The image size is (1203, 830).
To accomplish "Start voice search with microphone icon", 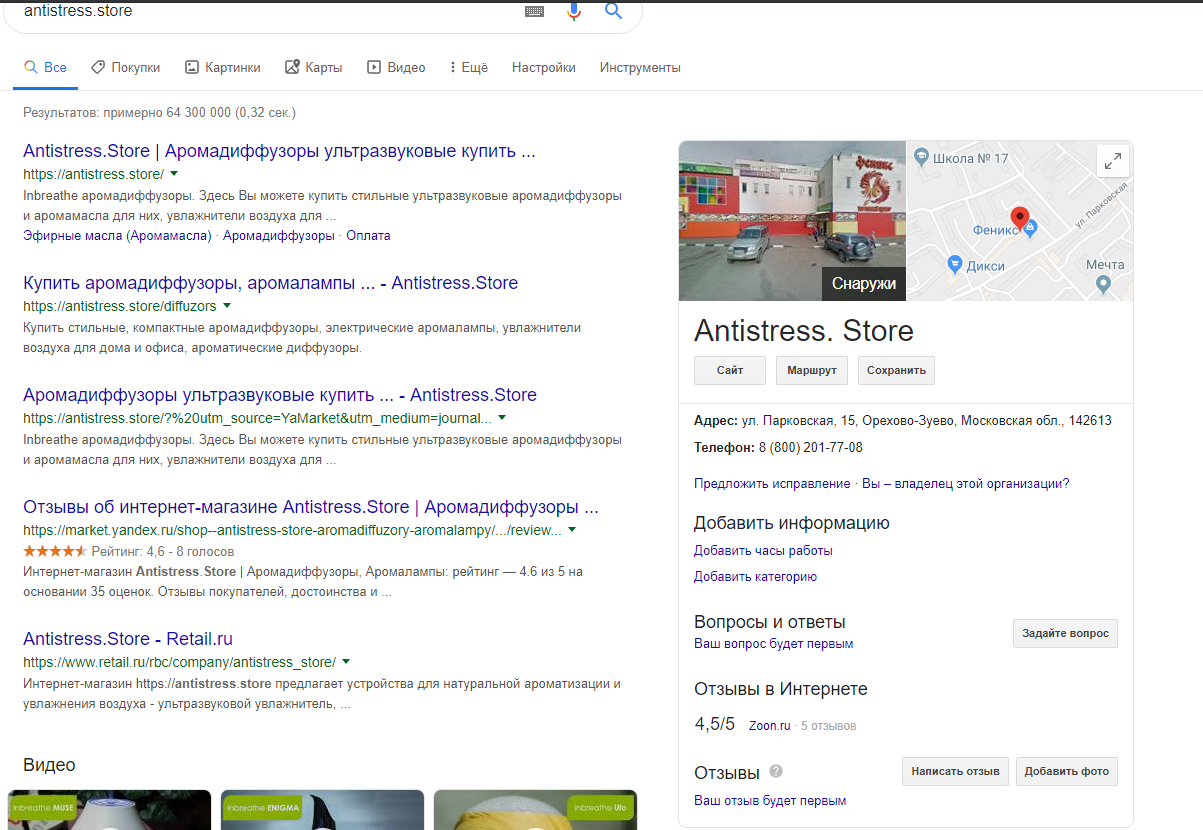I will [574, 12].
